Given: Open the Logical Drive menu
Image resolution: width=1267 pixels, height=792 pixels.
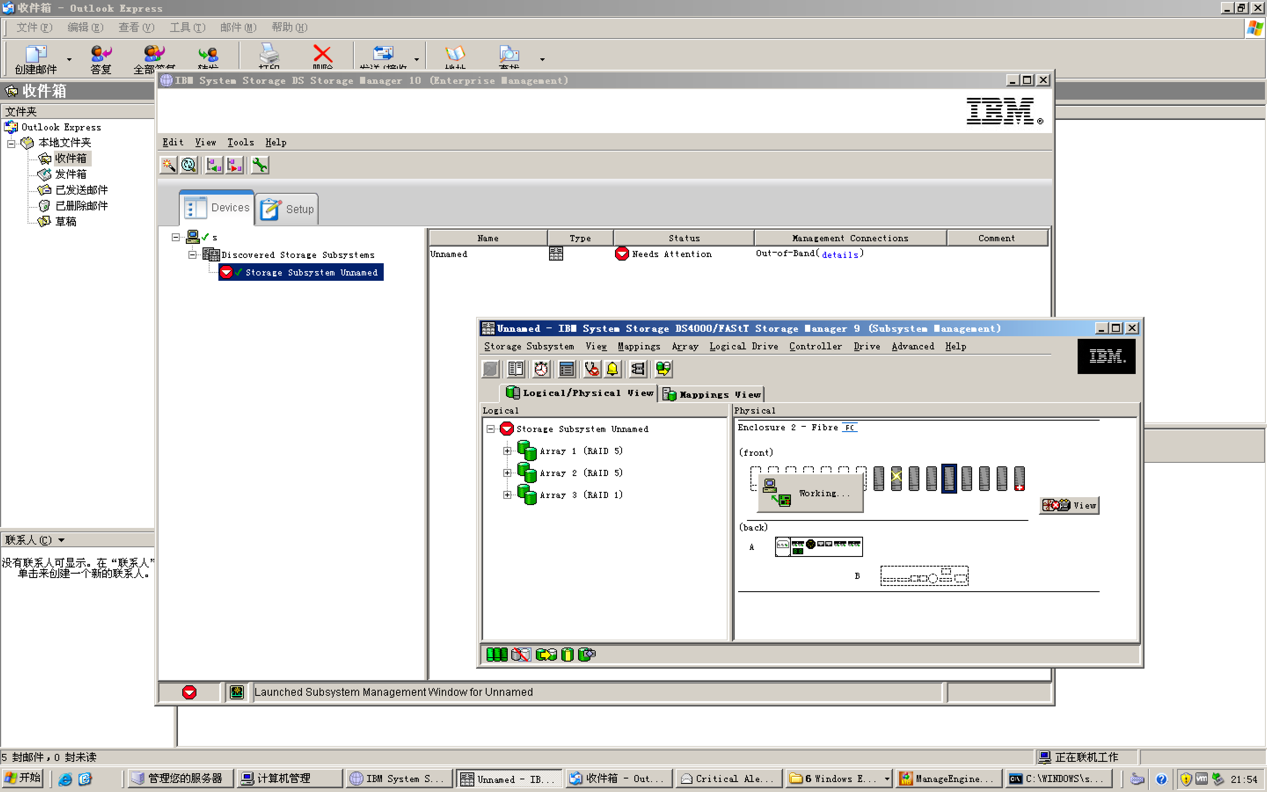Looking at the screenshot, I should pyautogui.click(x=743, y=346).
